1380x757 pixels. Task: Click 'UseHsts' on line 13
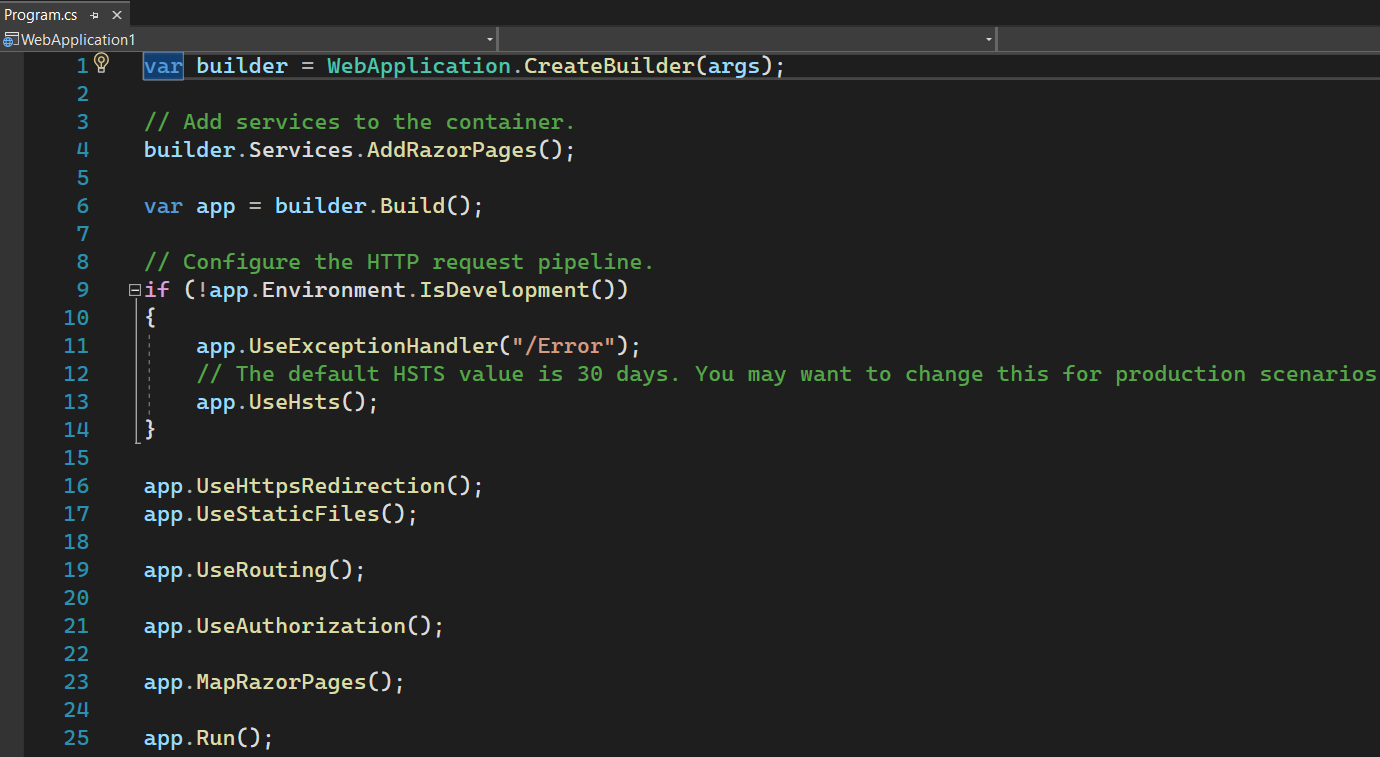295,402
